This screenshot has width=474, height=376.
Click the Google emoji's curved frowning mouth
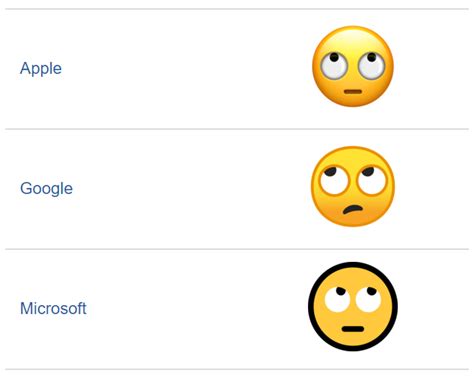pyautogui.click(x=353, y=210)
